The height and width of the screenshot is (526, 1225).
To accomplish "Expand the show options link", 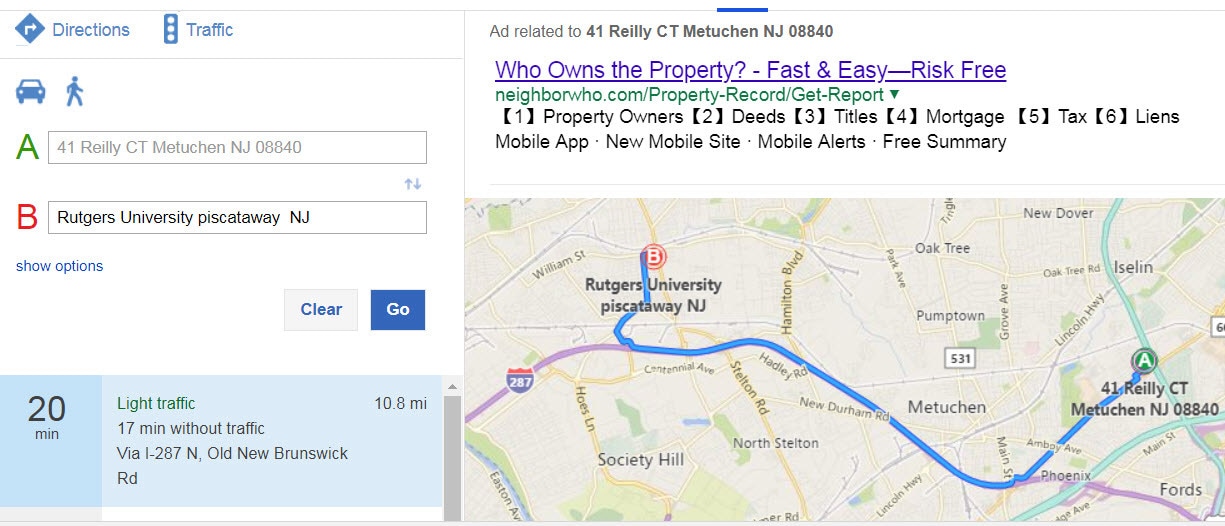I will (59, 266).
